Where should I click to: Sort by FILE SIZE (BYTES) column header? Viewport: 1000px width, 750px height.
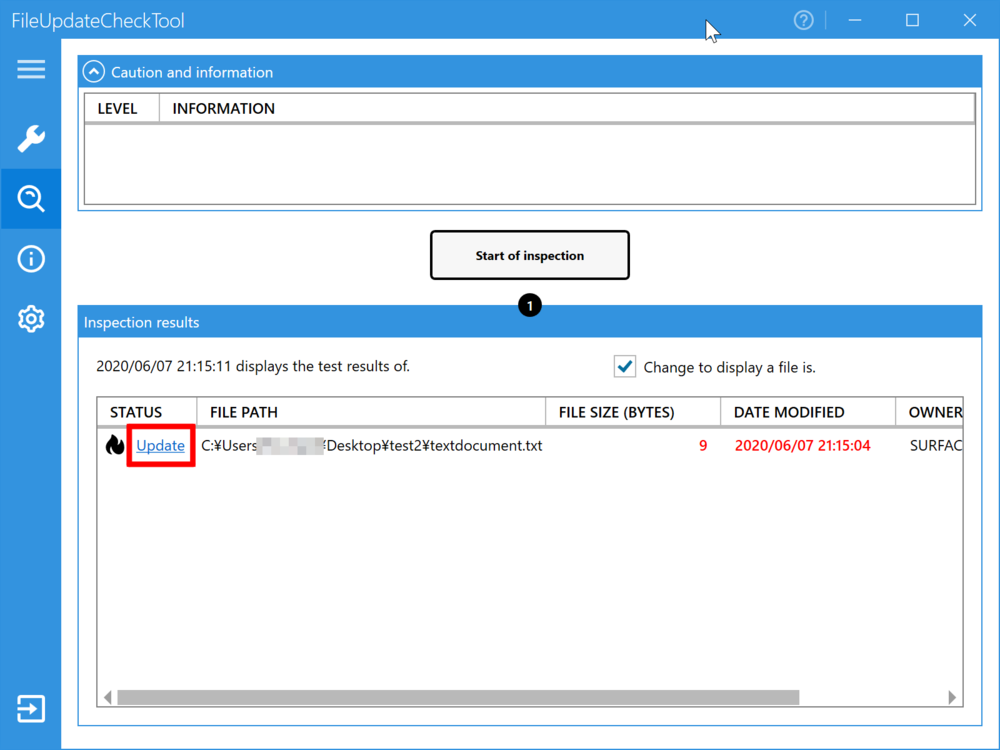click(x=632, y=412)
